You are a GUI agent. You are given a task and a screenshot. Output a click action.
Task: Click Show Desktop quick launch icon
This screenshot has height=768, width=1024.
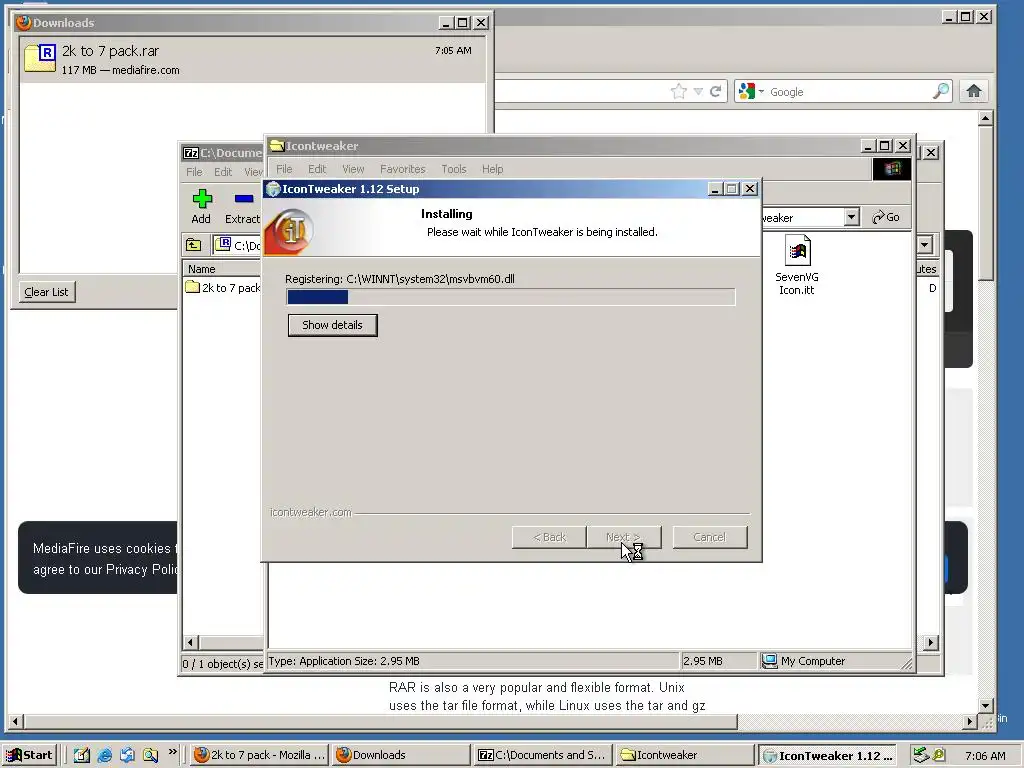tap(82, 756)
